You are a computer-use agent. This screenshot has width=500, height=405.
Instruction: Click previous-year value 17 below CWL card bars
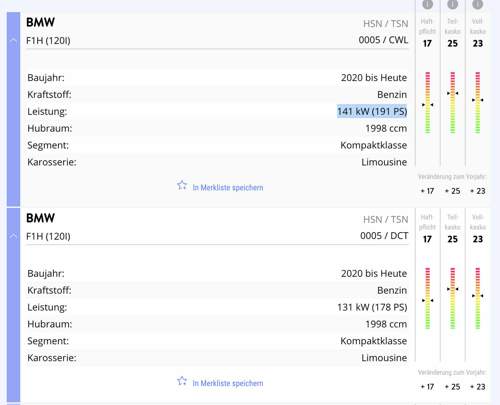[x=427, y=191]
